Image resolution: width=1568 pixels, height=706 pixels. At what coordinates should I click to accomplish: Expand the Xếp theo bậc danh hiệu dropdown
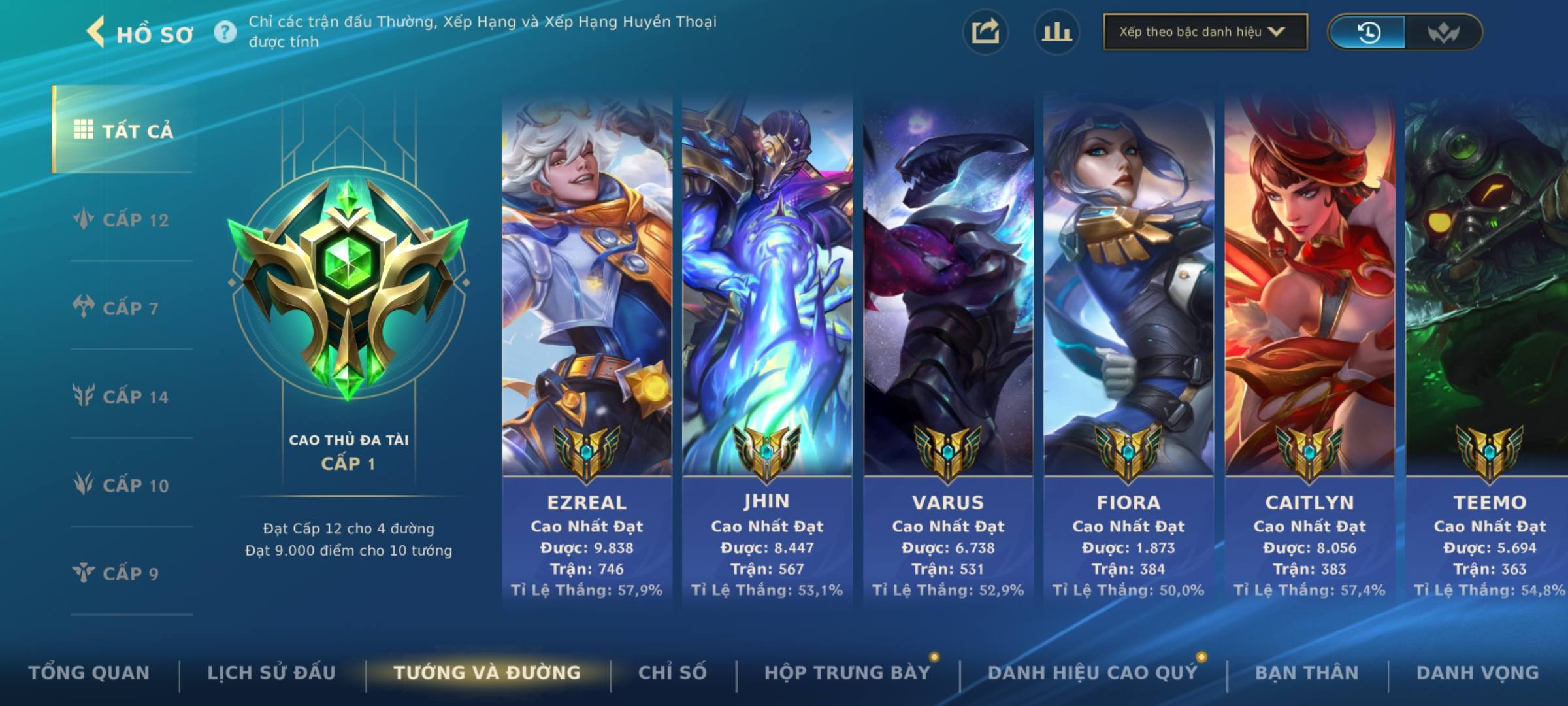[1205, 32]
